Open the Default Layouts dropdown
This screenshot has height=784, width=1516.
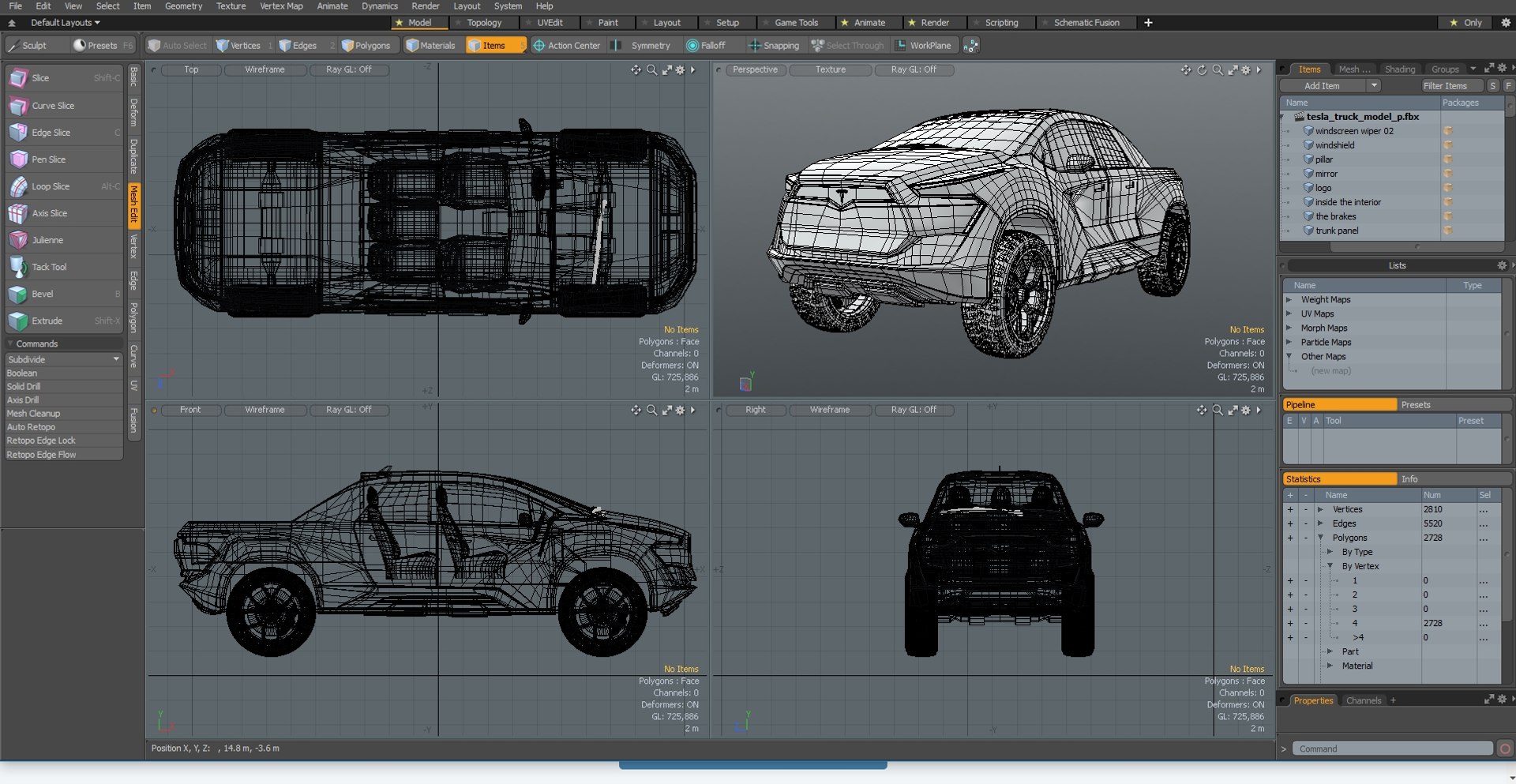(x=66, y=22)
